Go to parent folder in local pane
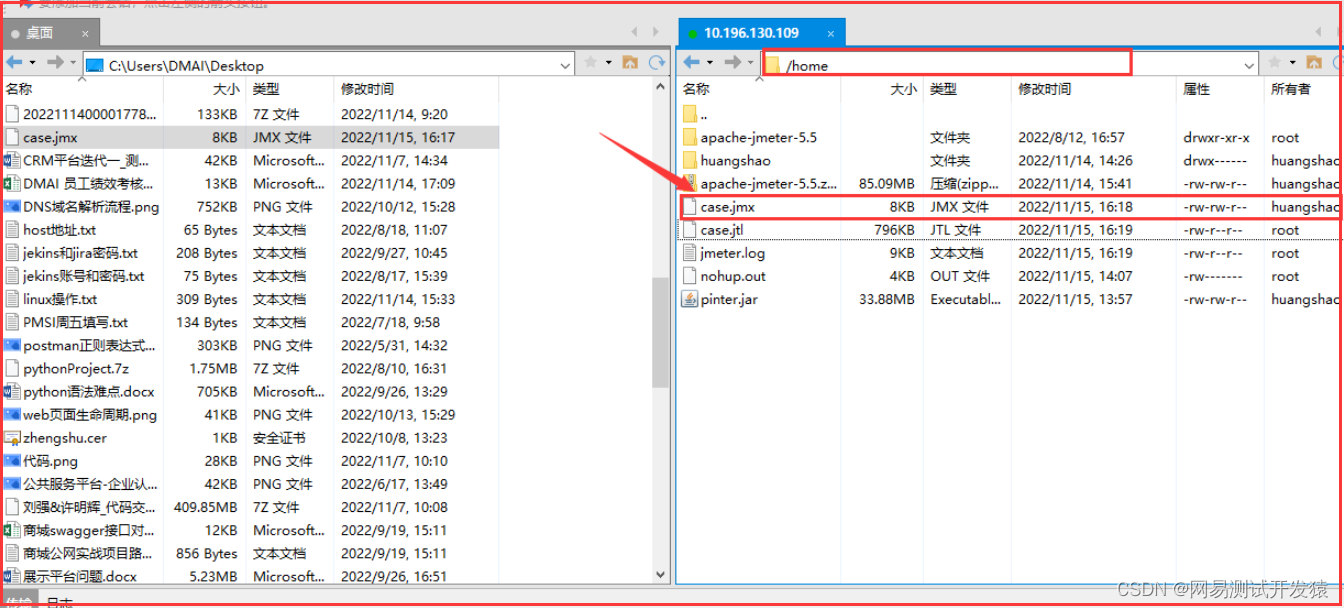The image size is (1344, 608). pyautogui.click(x=630, y=63)
